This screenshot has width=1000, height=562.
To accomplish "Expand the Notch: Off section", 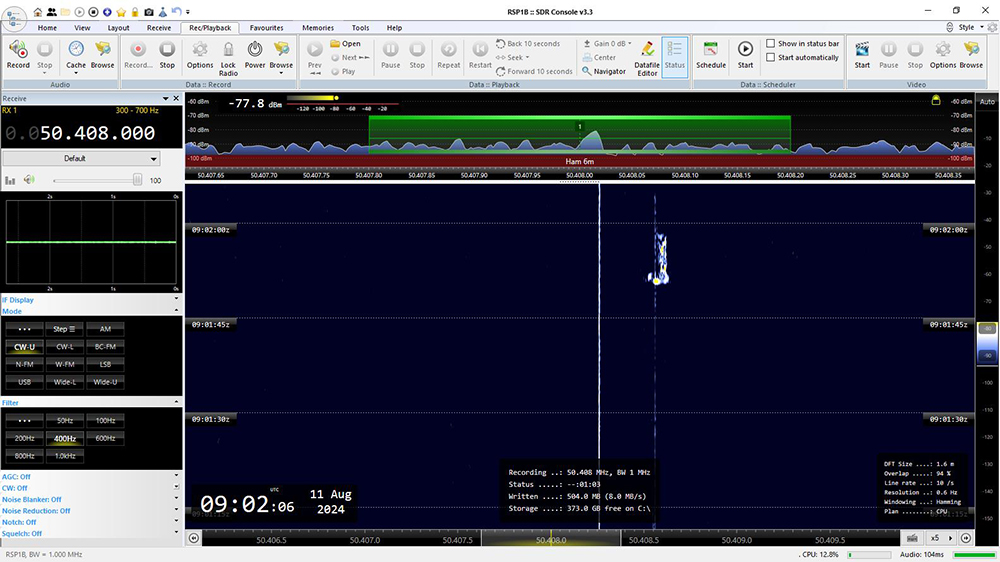I will point(176,522).
